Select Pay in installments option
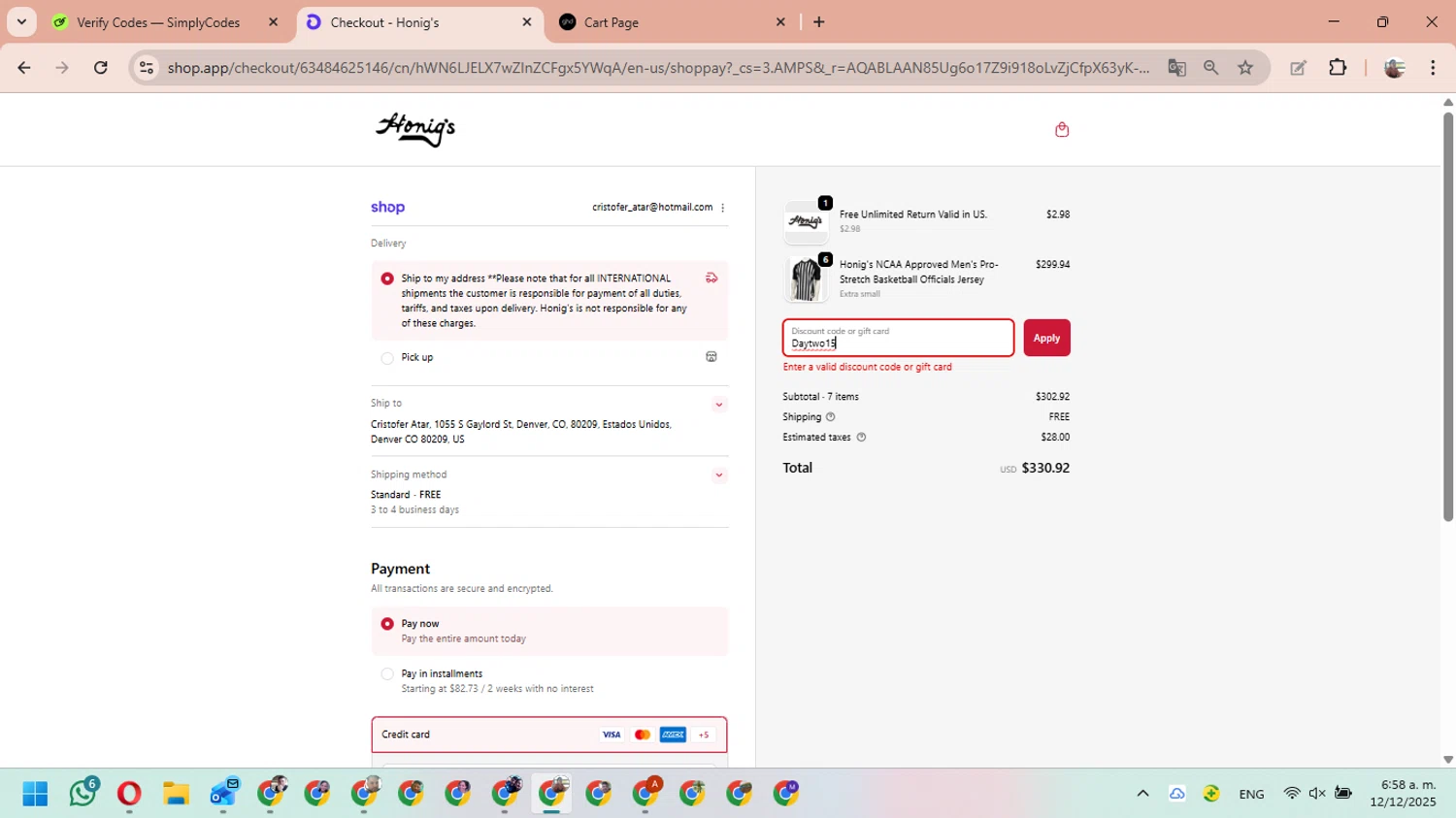This screenshot has width=1456, height=818. 387,673
